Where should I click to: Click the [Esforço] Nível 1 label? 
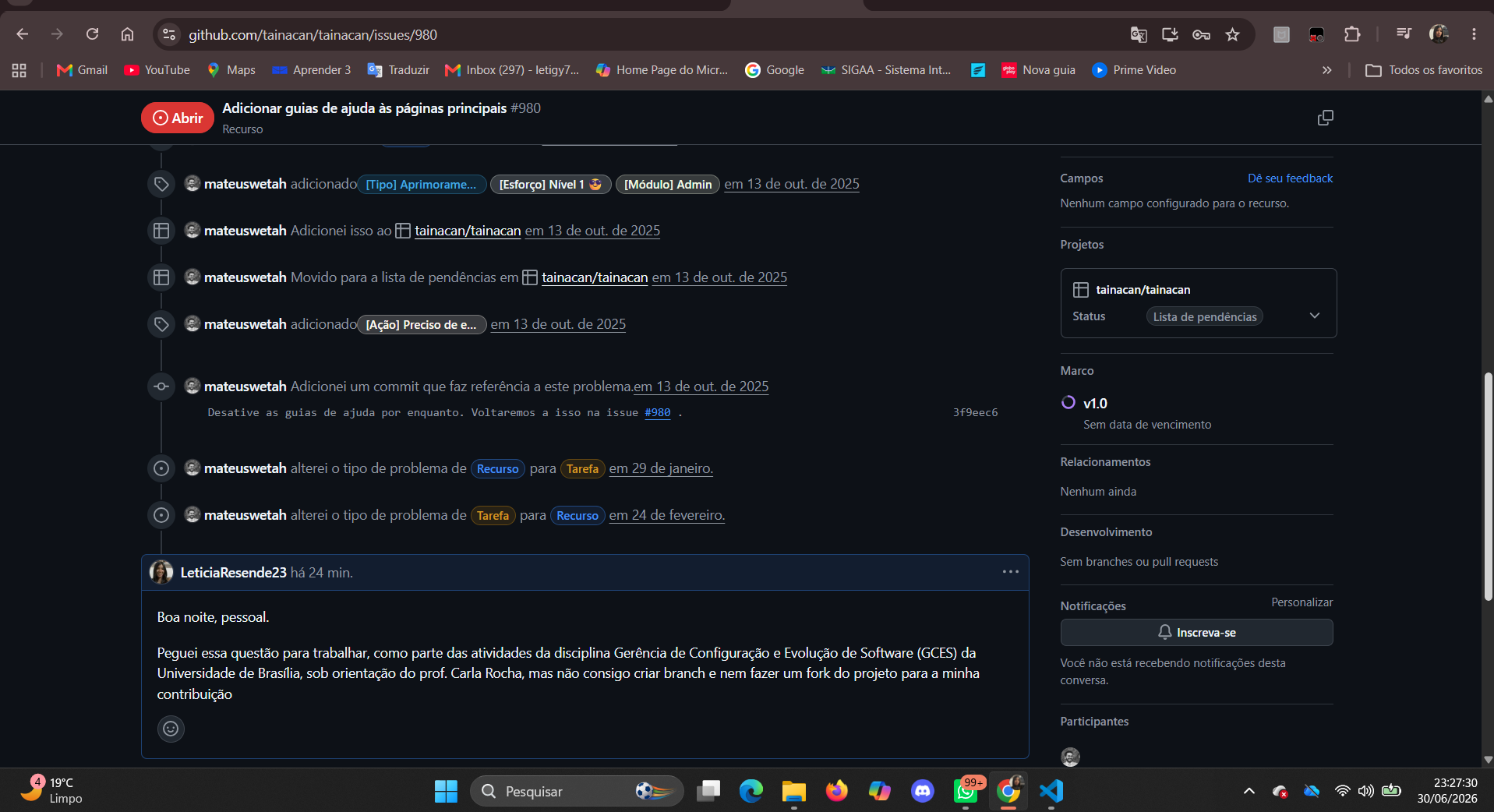click(x=550, y=184)
